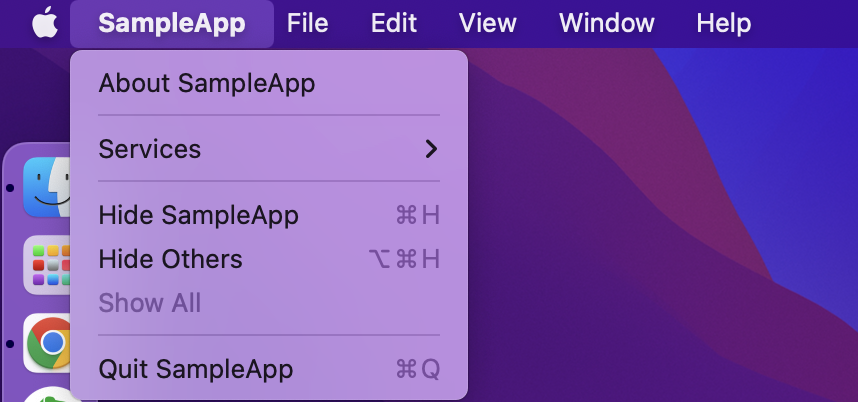Screen dimensions: 858x402
Task: Open the Apple menu
Action: click(x=45, y=23)
